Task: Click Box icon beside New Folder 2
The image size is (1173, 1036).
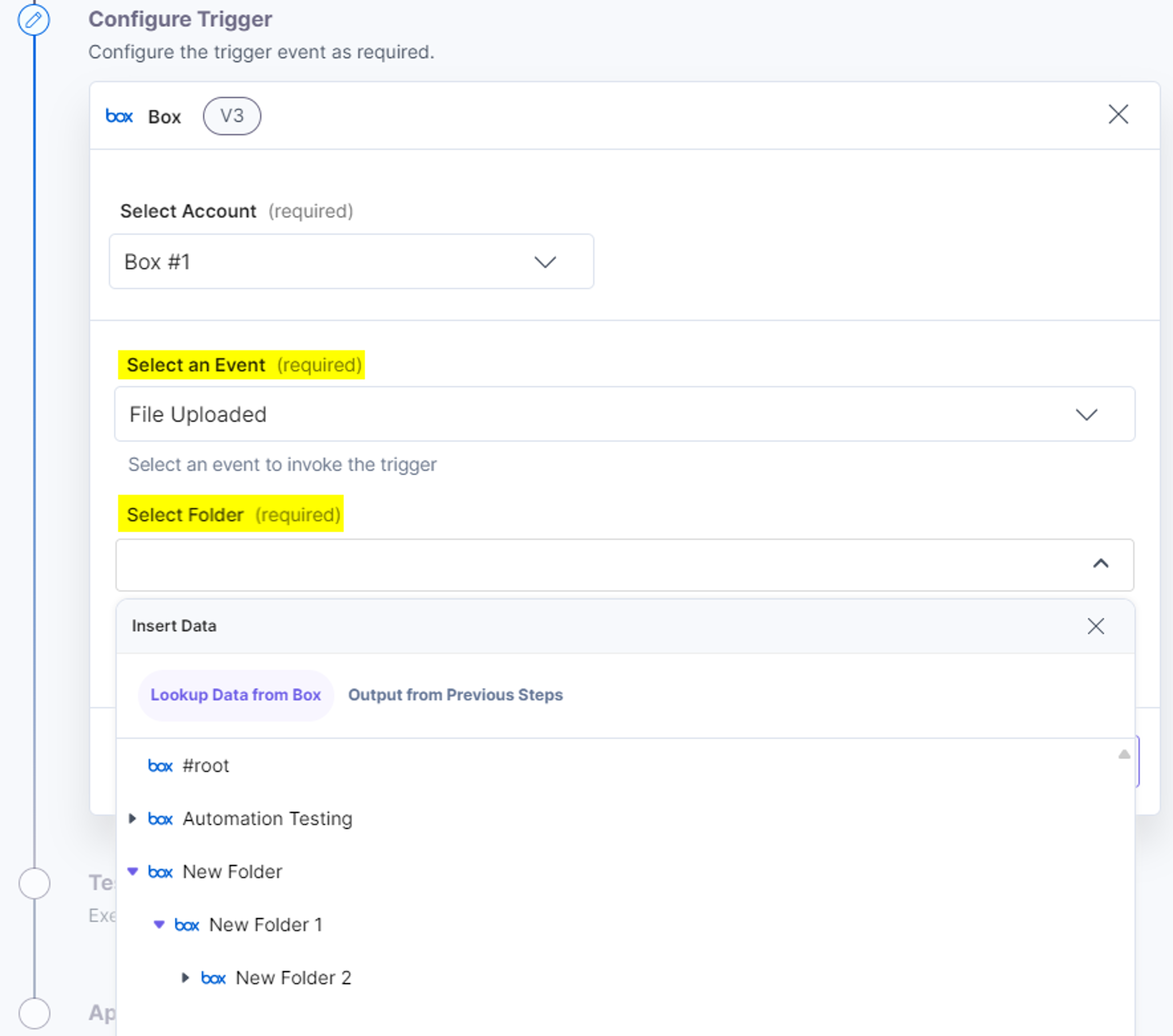Action: point(214,978)
